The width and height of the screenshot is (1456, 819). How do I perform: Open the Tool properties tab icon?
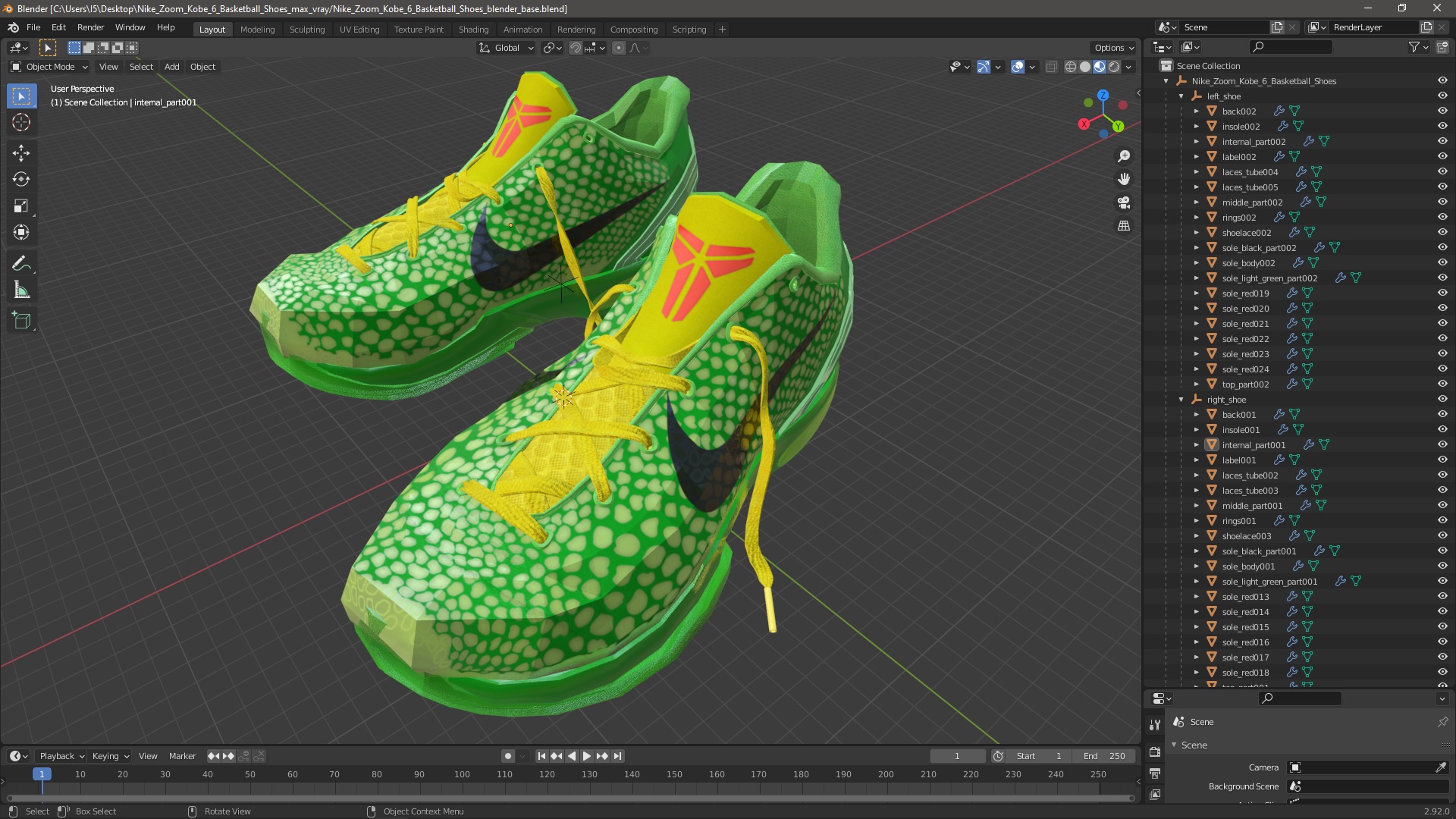click(1154, 725)
